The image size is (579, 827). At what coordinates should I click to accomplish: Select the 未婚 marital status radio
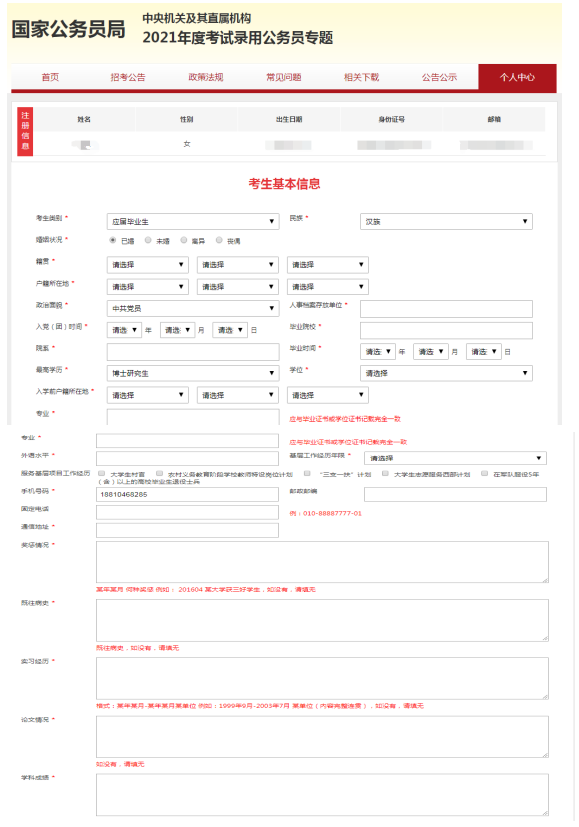coord(148,241)
